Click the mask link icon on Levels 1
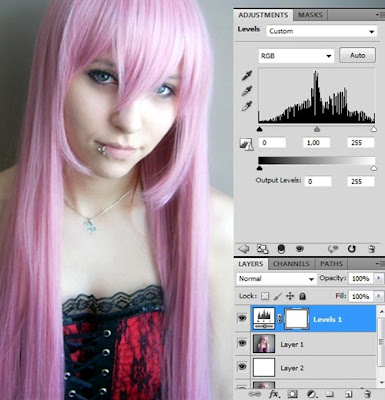The height and width of the screenshot is (400, 385). (280, 319)
